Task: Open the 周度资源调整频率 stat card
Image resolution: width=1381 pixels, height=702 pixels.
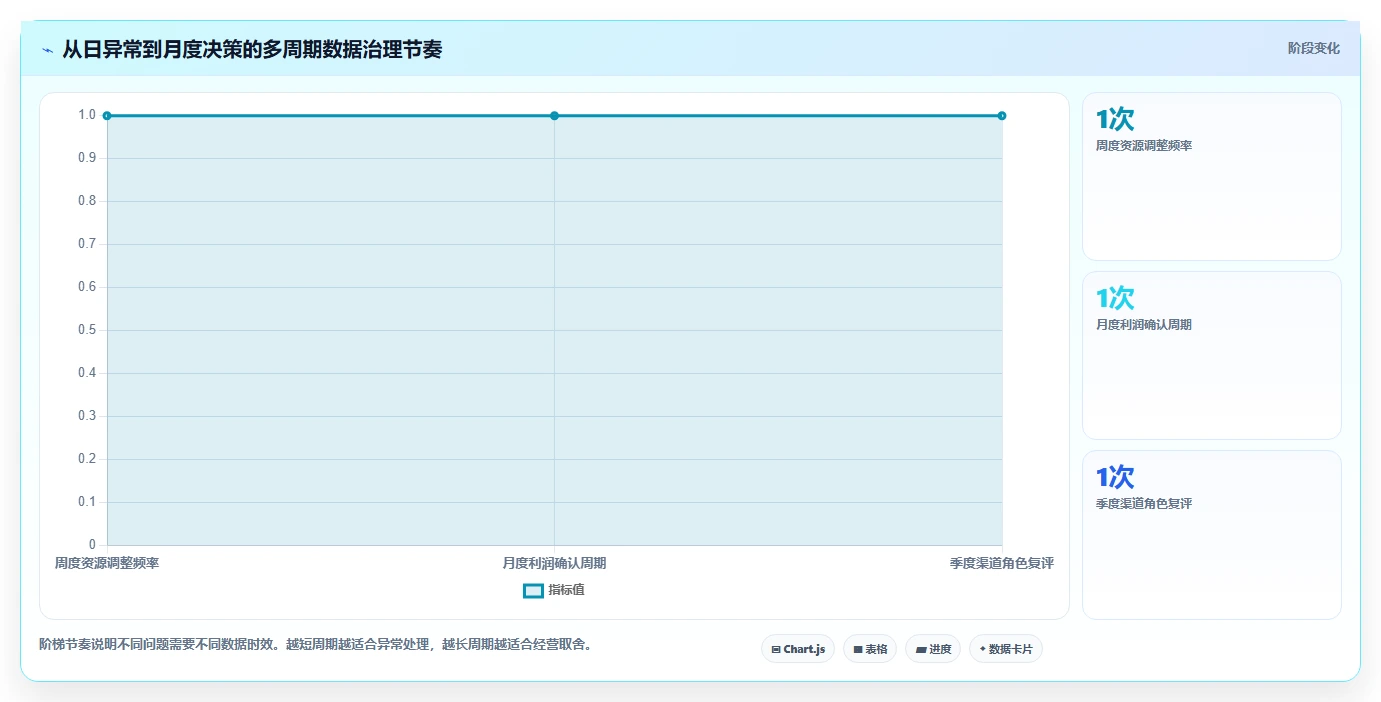Action: tap(1211, 177)
